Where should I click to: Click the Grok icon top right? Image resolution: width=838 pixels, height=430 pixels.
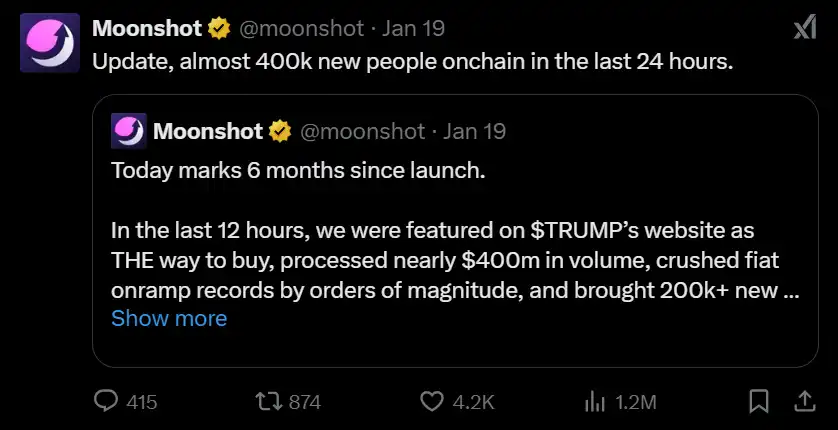click(x=803, y=29)
